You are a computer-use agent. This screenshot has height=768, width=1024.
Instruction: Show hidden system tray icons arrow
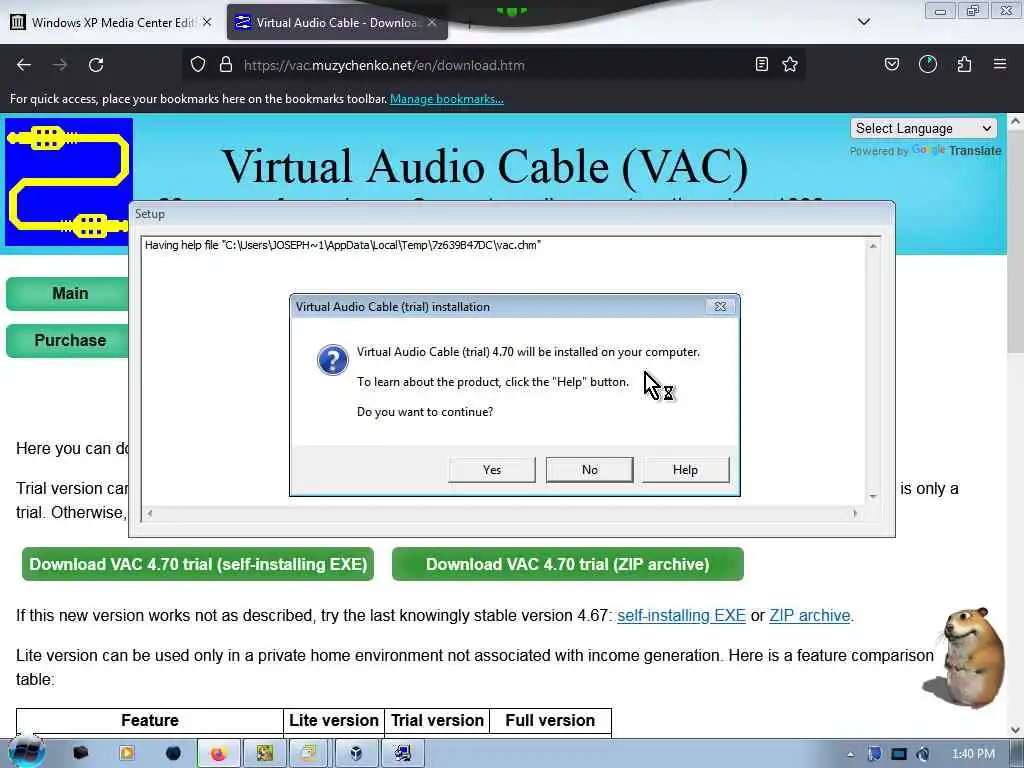[x=850, y=755]
